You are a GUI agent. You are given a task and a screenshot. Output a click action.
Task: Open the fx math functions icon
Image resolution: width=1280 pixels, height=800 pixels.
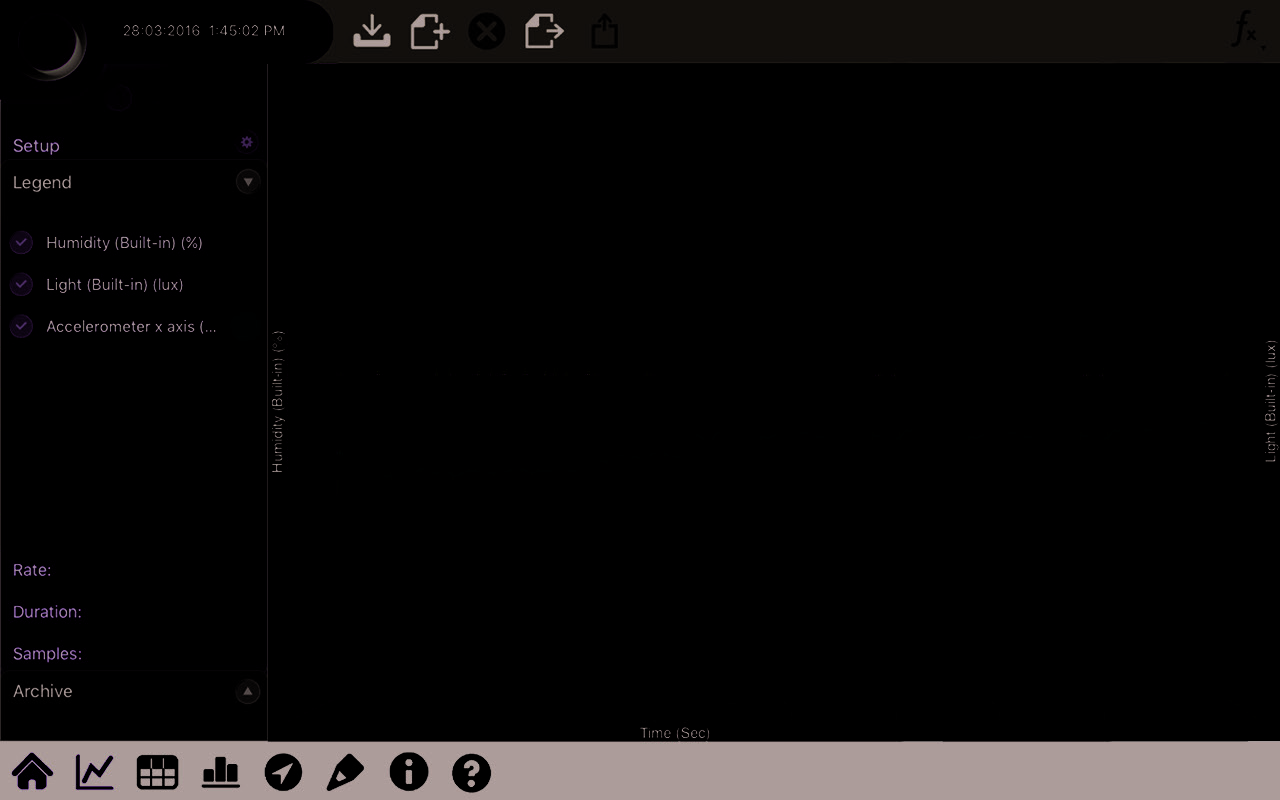1245,32
